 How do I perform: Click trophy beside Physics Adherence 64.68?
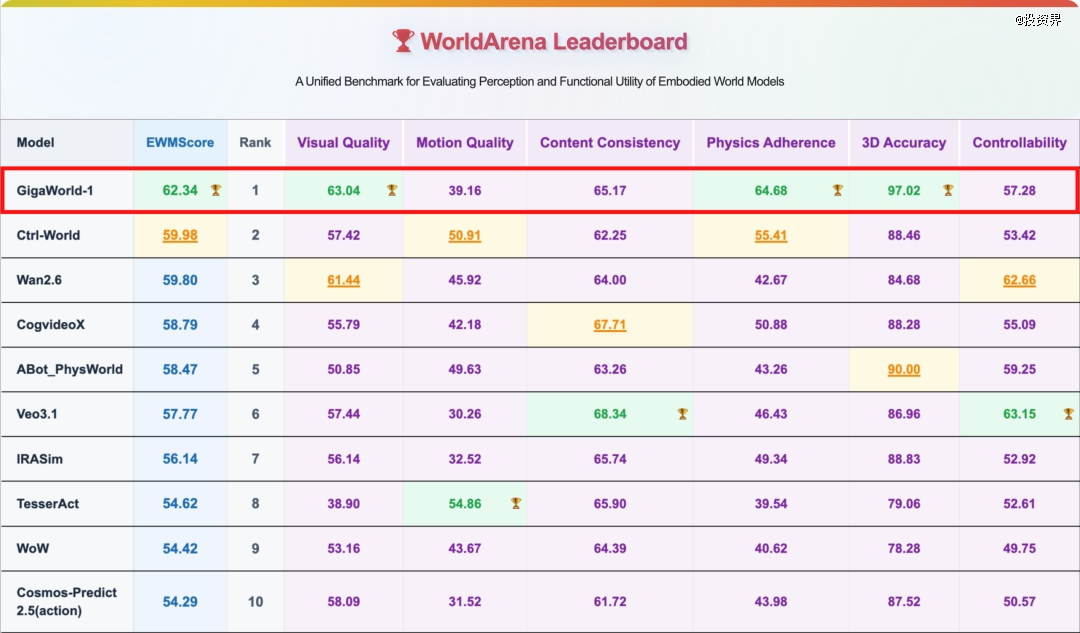pos(838,190)
